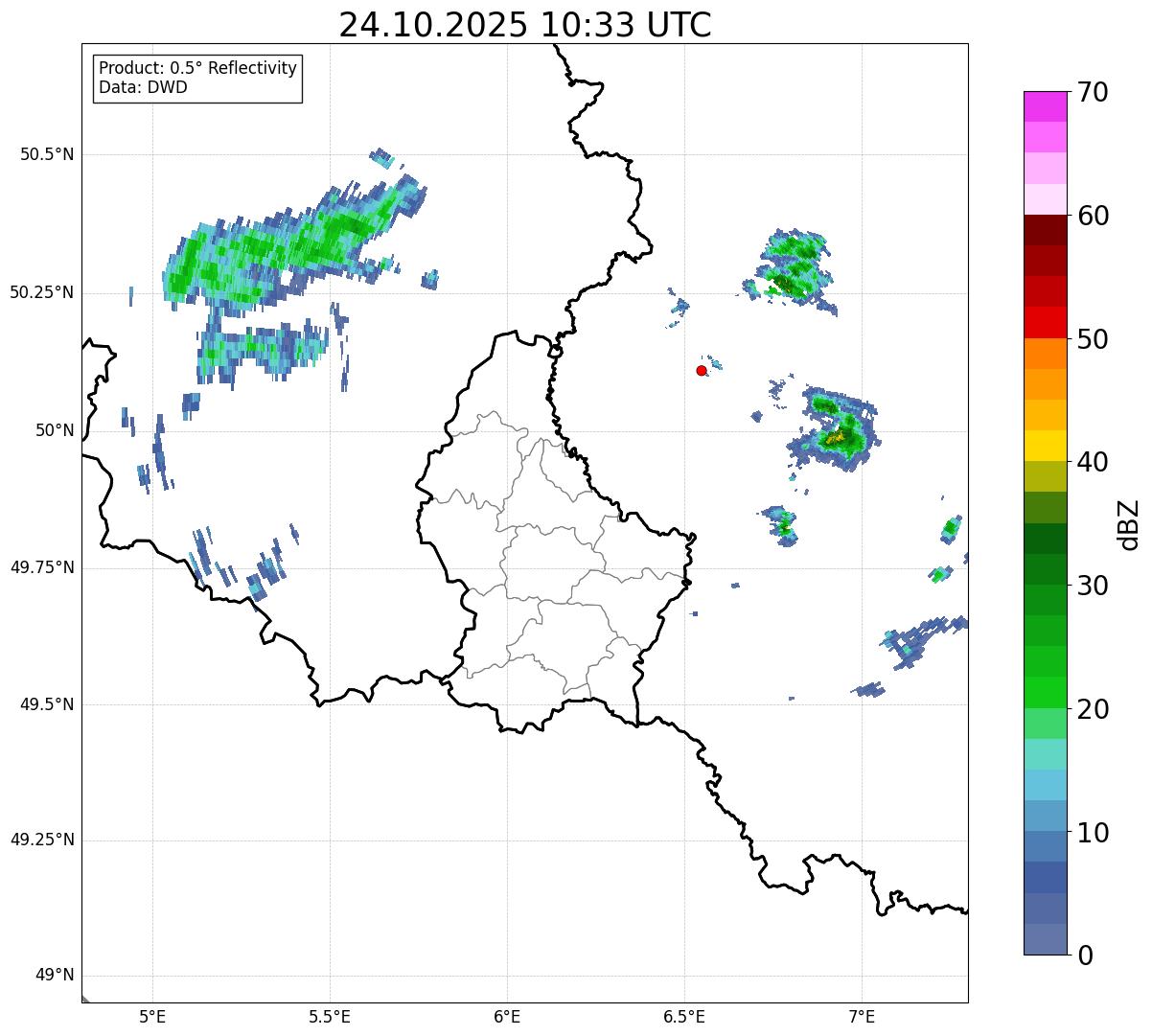Click the "49.25°N" latitude label
The width and height of the screenshot is (1152, 1036).
click(42, 840)
